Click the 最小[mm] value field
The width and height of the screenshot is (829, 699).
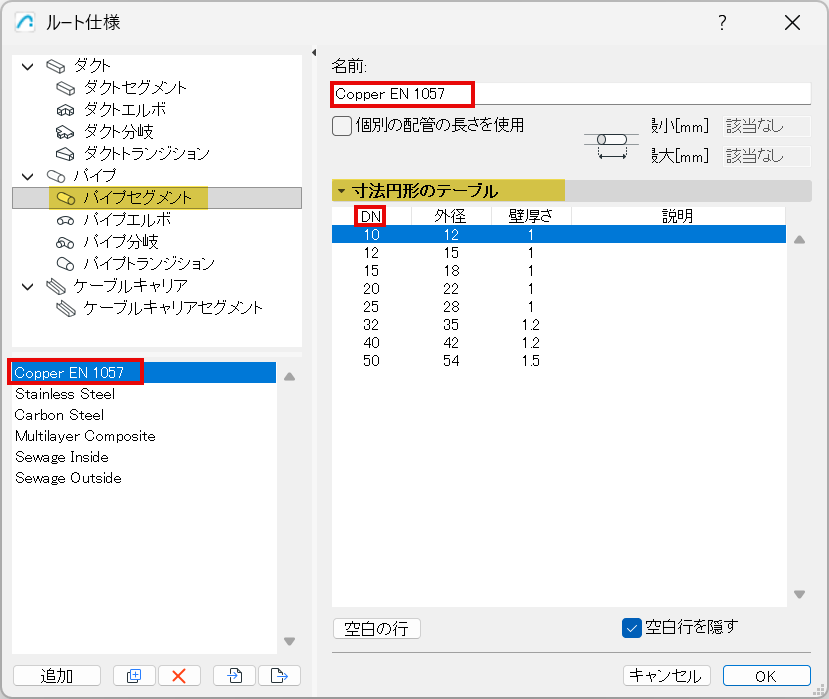pos(766,126)
